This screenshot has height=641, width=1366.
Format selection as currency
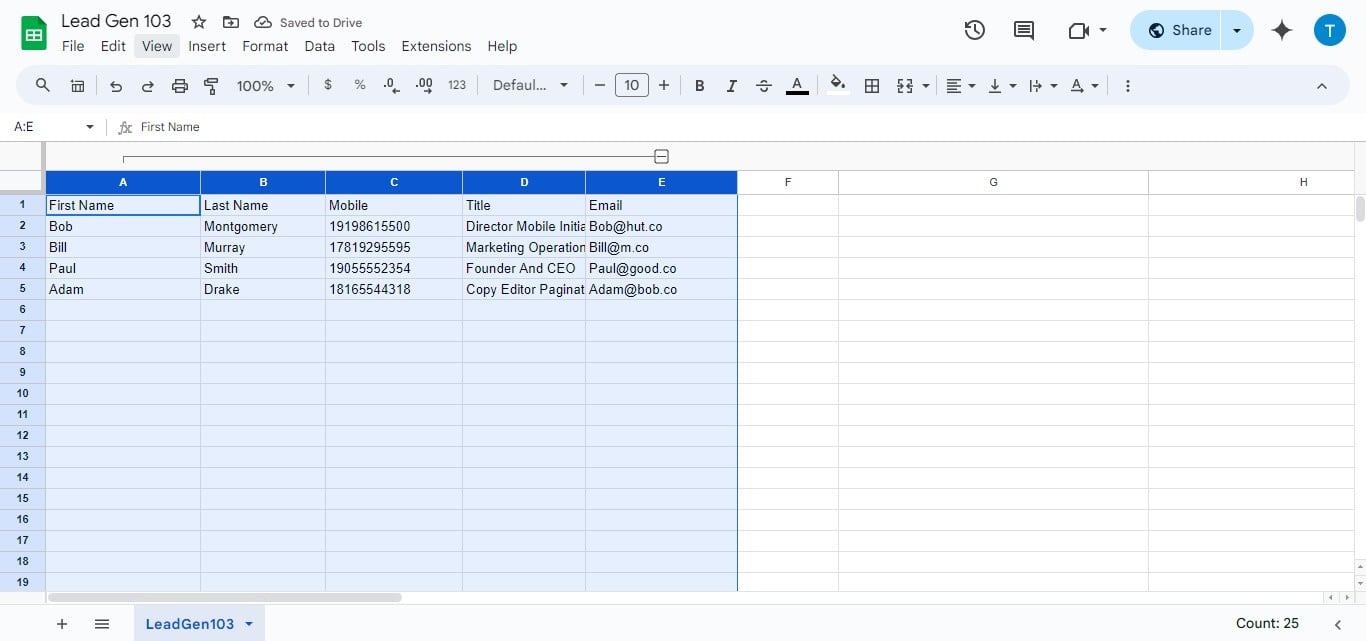click(x=328, y=85)
